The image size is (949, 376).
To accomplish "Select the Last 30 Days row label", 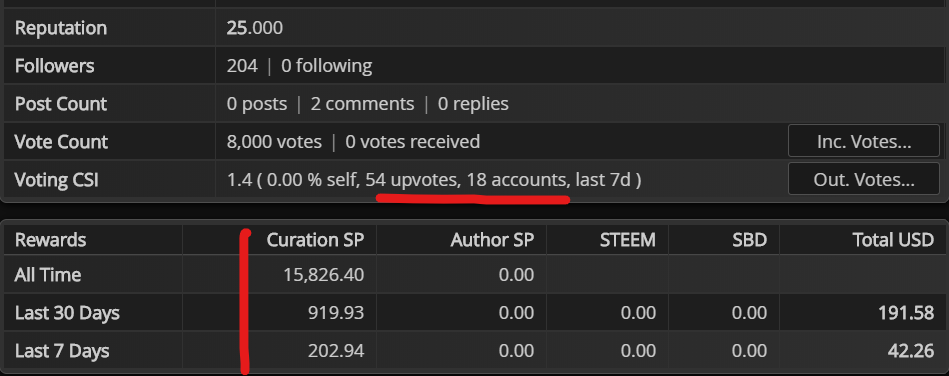I will pyautogui.click(x=67, y=313).
